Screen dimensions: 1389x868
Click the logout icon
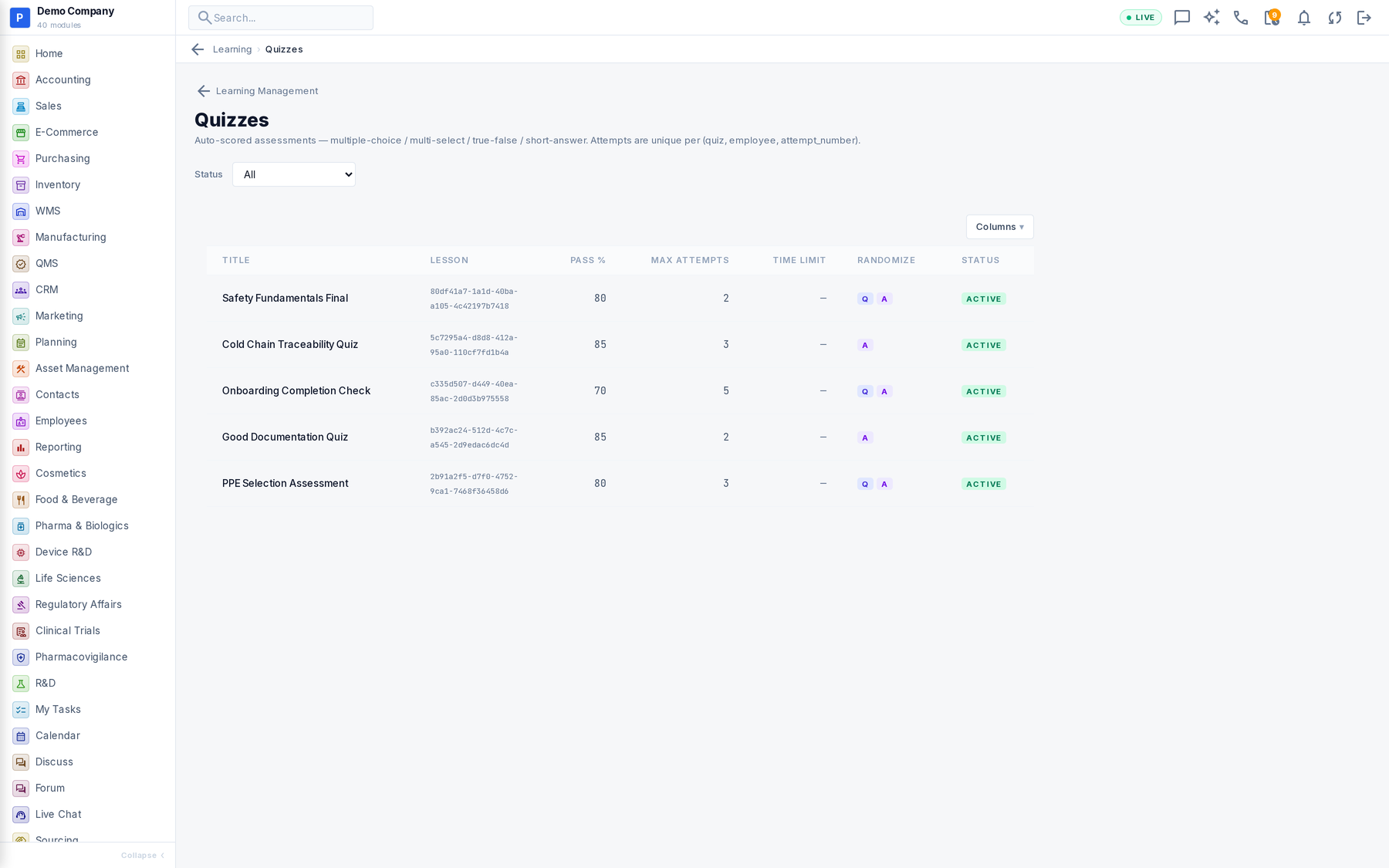(1364, 18)
